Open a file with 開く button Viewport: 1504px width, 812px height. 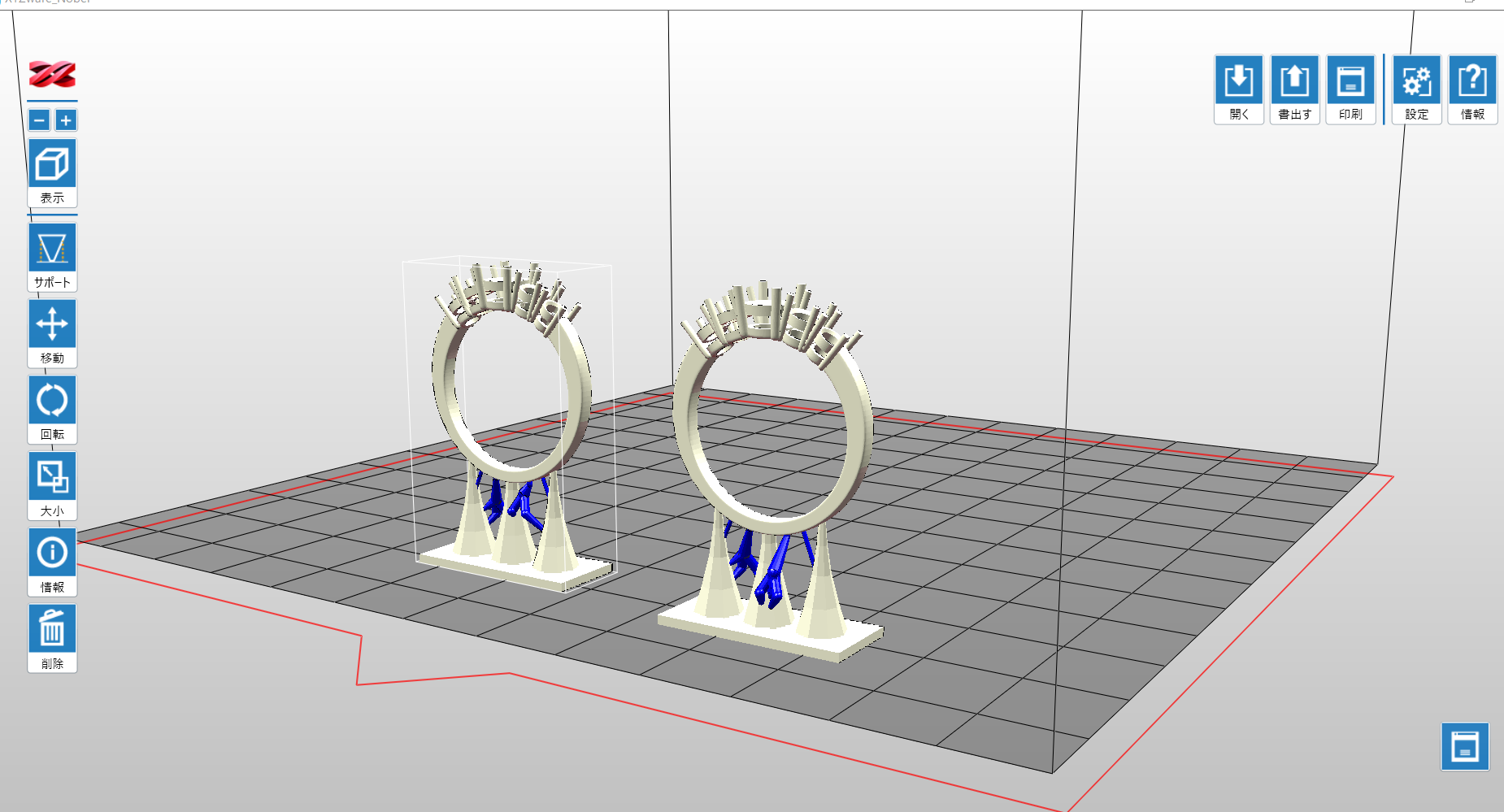(x=1239, y=89)
